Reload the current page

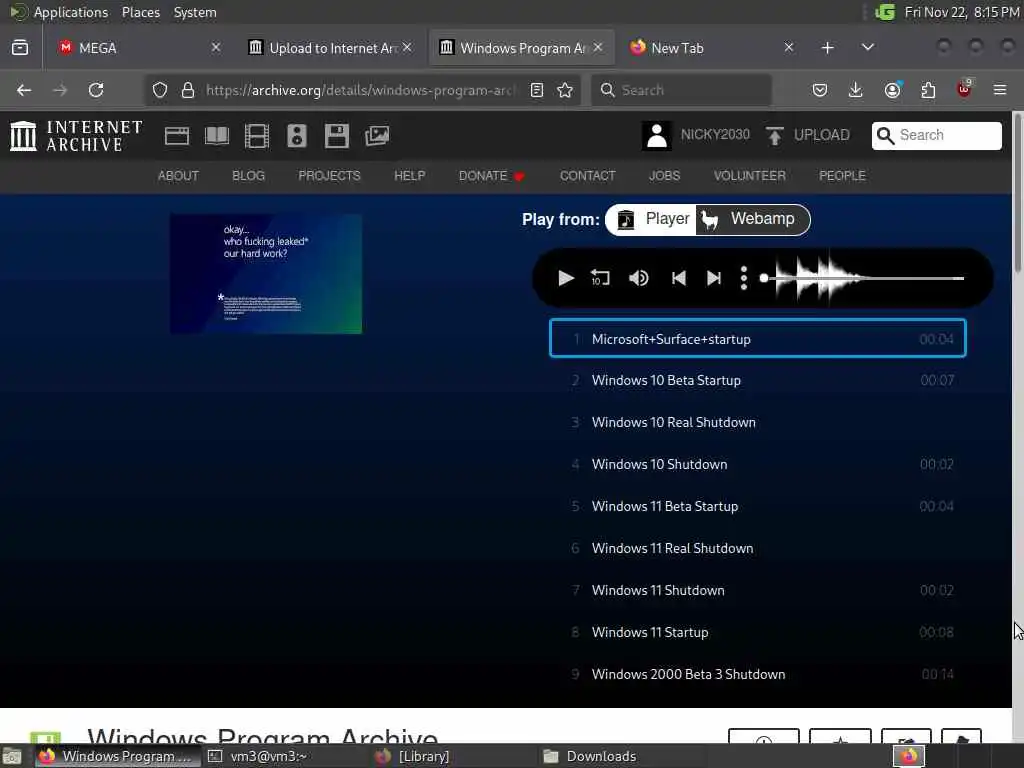point(96,90)
